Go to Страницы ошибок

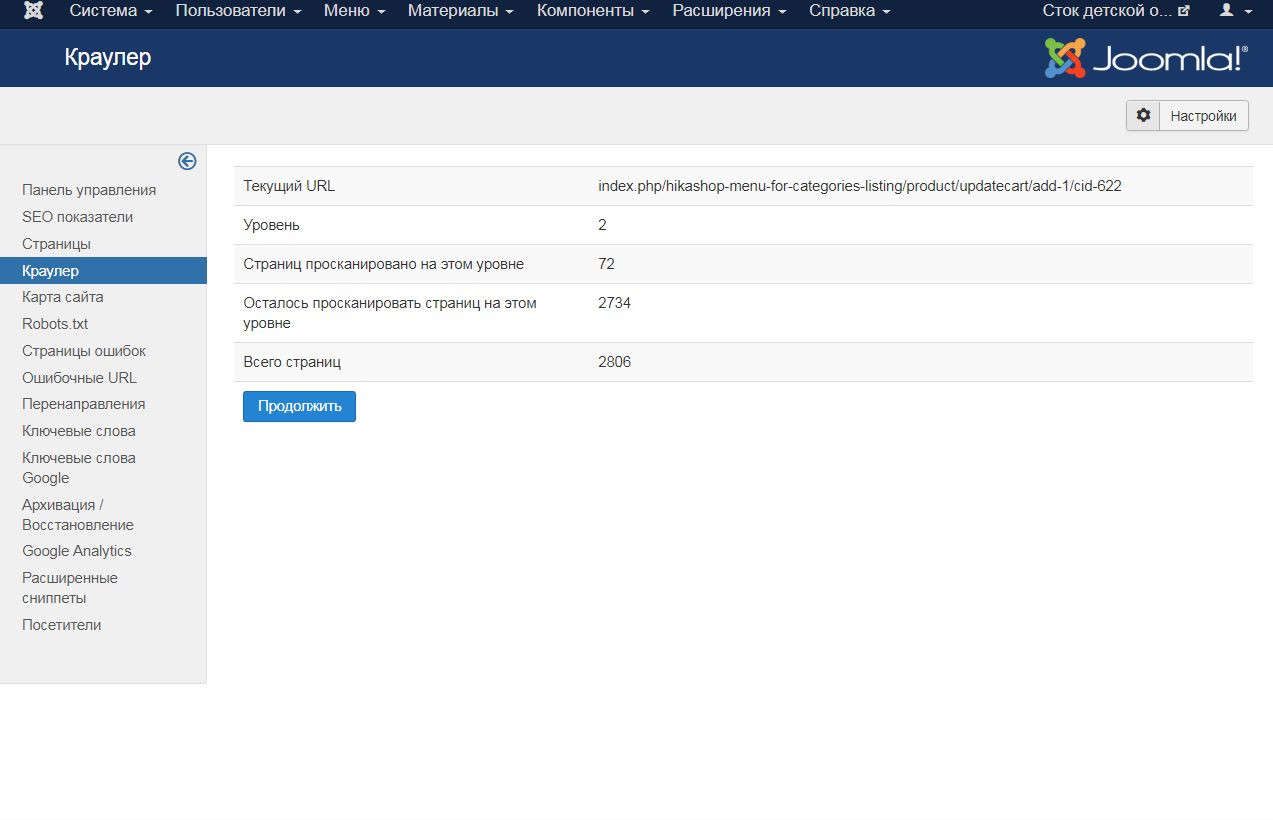tap(84, 351)
